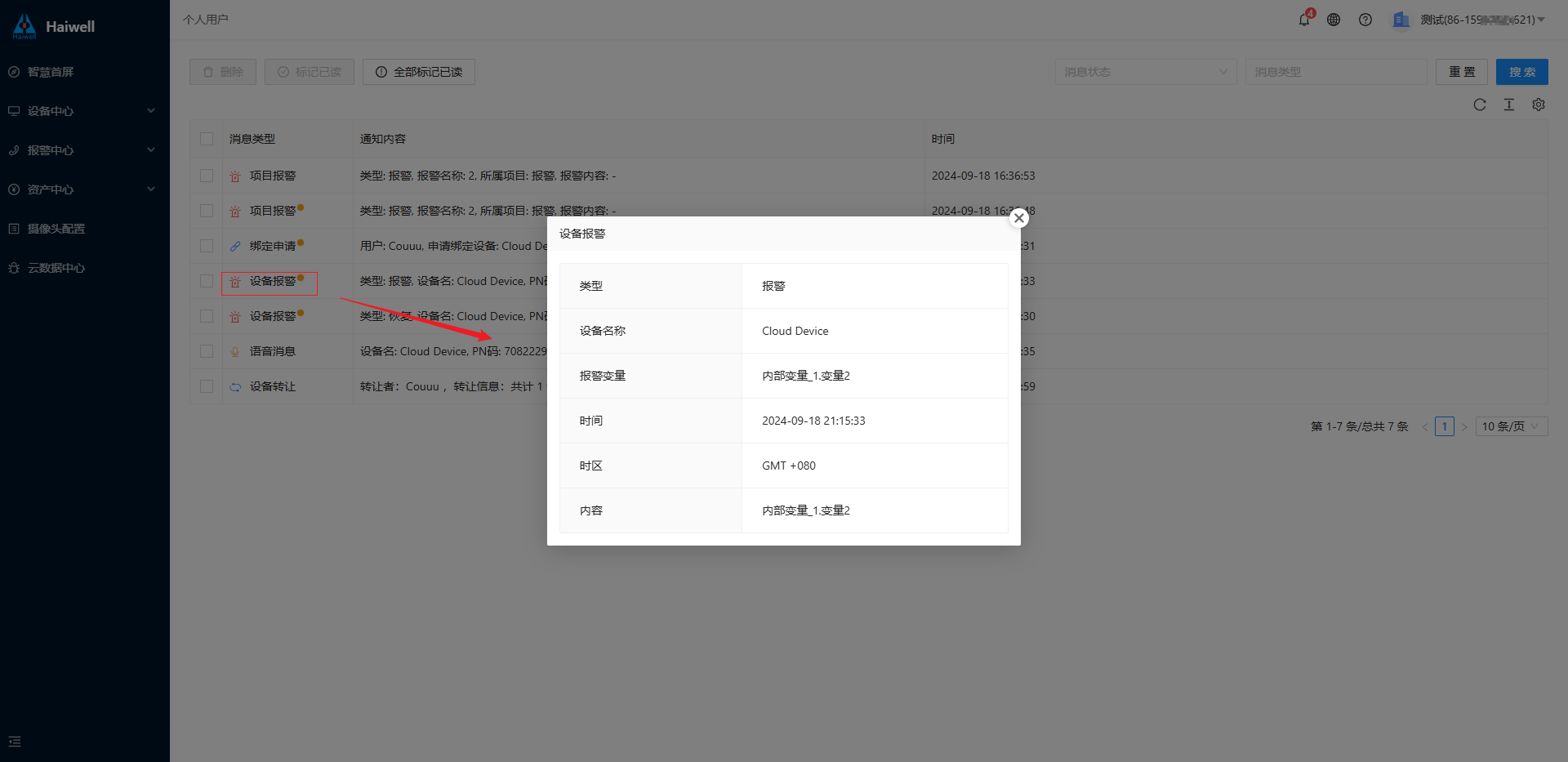The width and height of the screenshot is (1568, 762).
Task: Click link icon in 绑定申请 row
Action: click(x=235, y=247)
